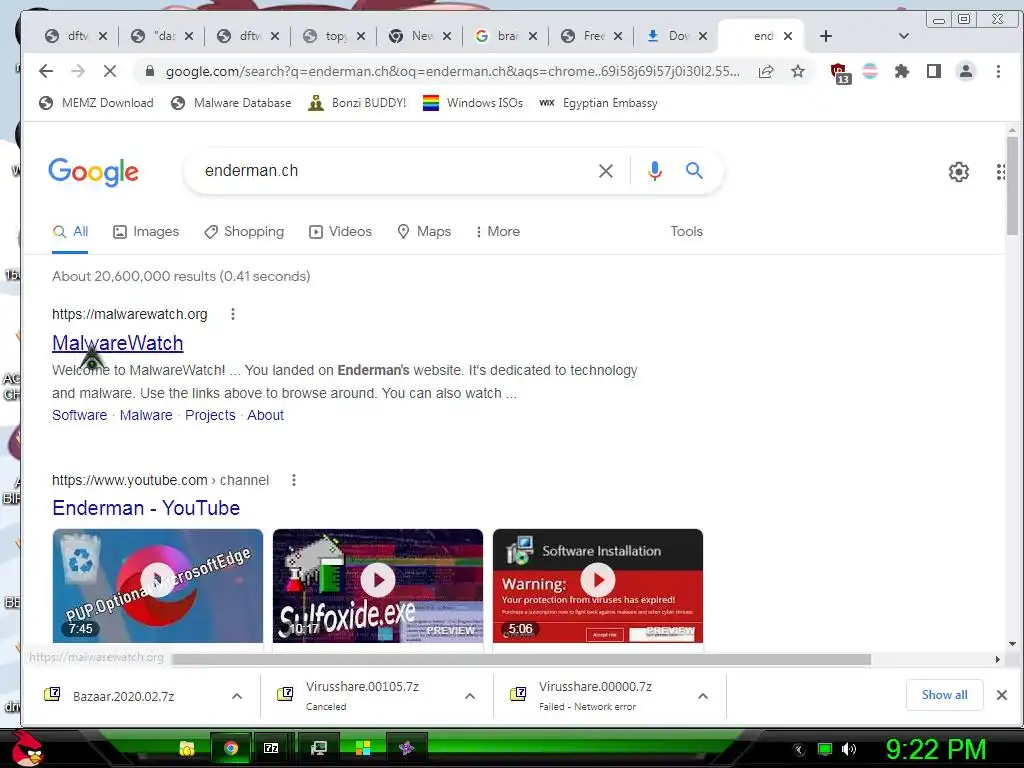Image resolution: width=1024 pixels, height=768 pixels.
Task: Open the MEMZ Download bookmark
Action: 97,103
